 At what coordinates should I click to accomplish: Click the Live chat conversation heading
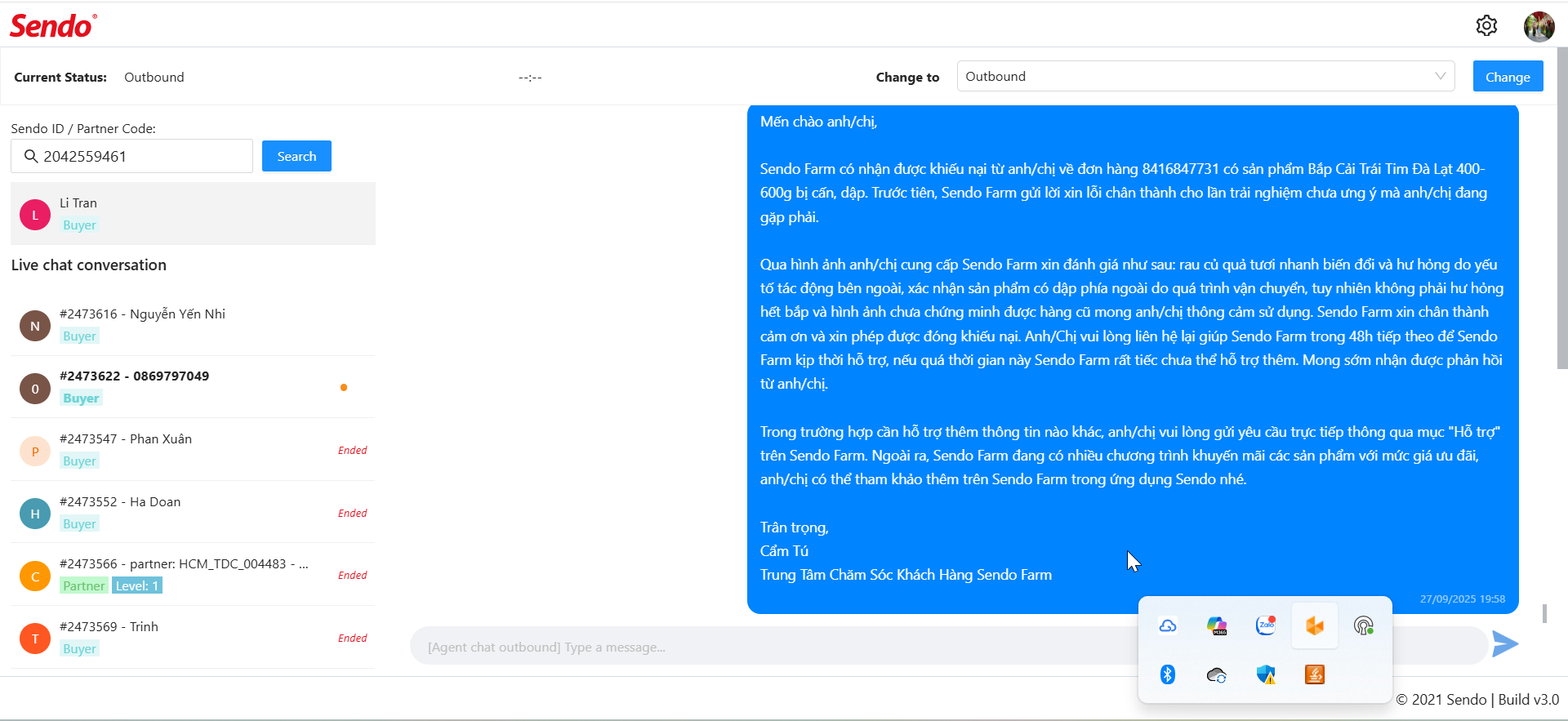89,265
